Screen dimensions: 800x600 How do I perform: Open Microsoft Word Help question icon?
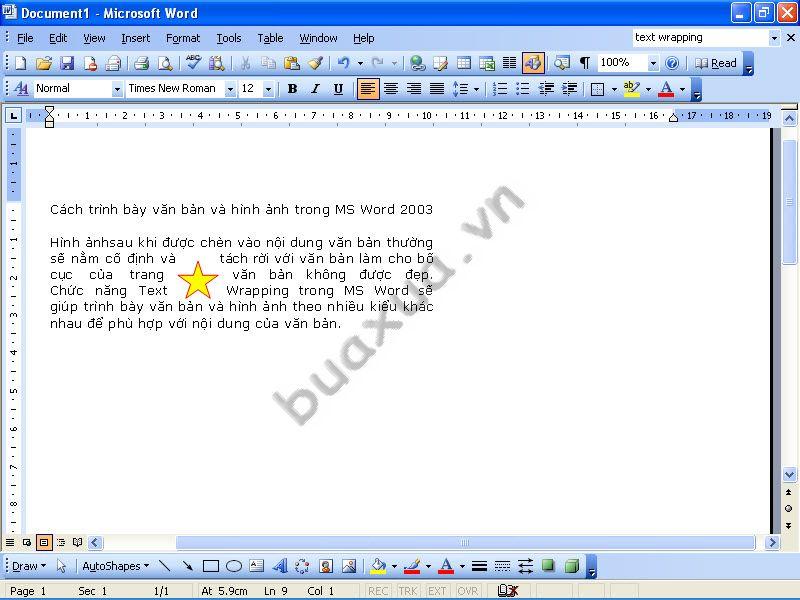click(x=672, y=63)
